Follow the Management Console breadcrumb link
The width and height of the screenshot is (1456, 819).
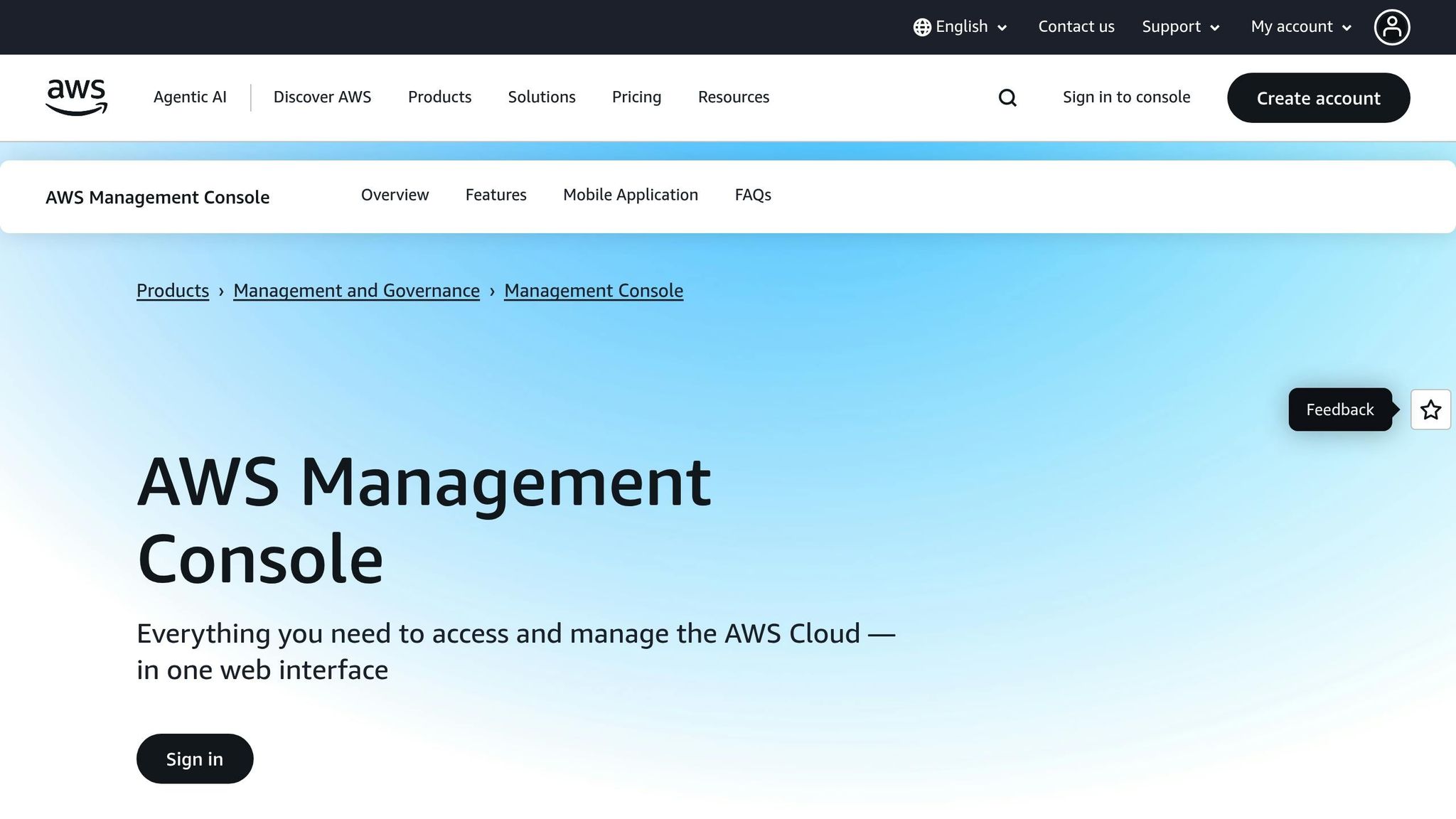(x=594, y=291)
